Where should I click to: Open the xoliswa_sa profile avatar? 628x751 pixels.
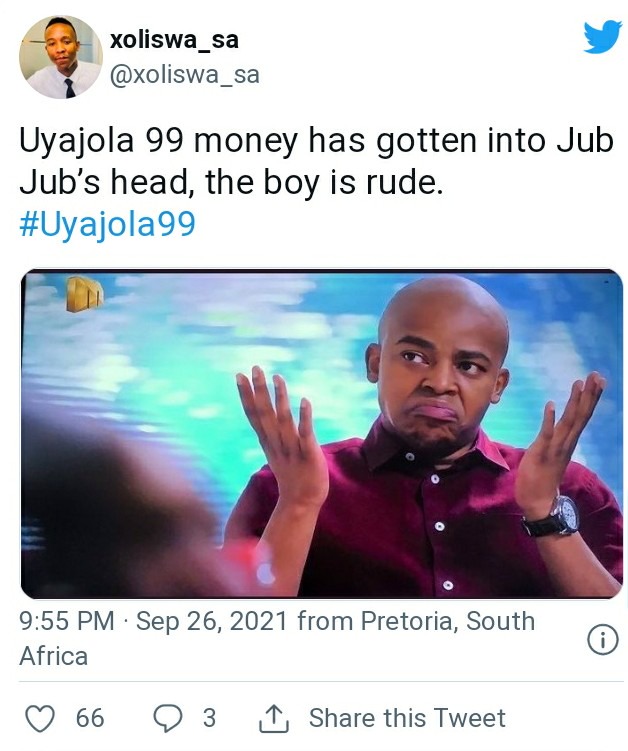tap(61, 57)
